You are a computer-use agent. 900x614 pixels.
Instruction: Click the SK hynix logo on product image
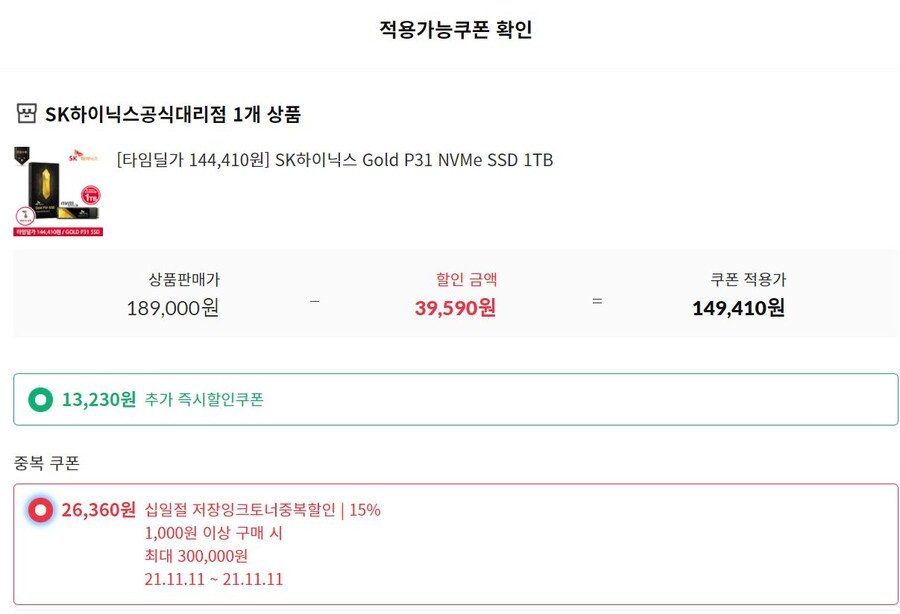tap(83, 156)
